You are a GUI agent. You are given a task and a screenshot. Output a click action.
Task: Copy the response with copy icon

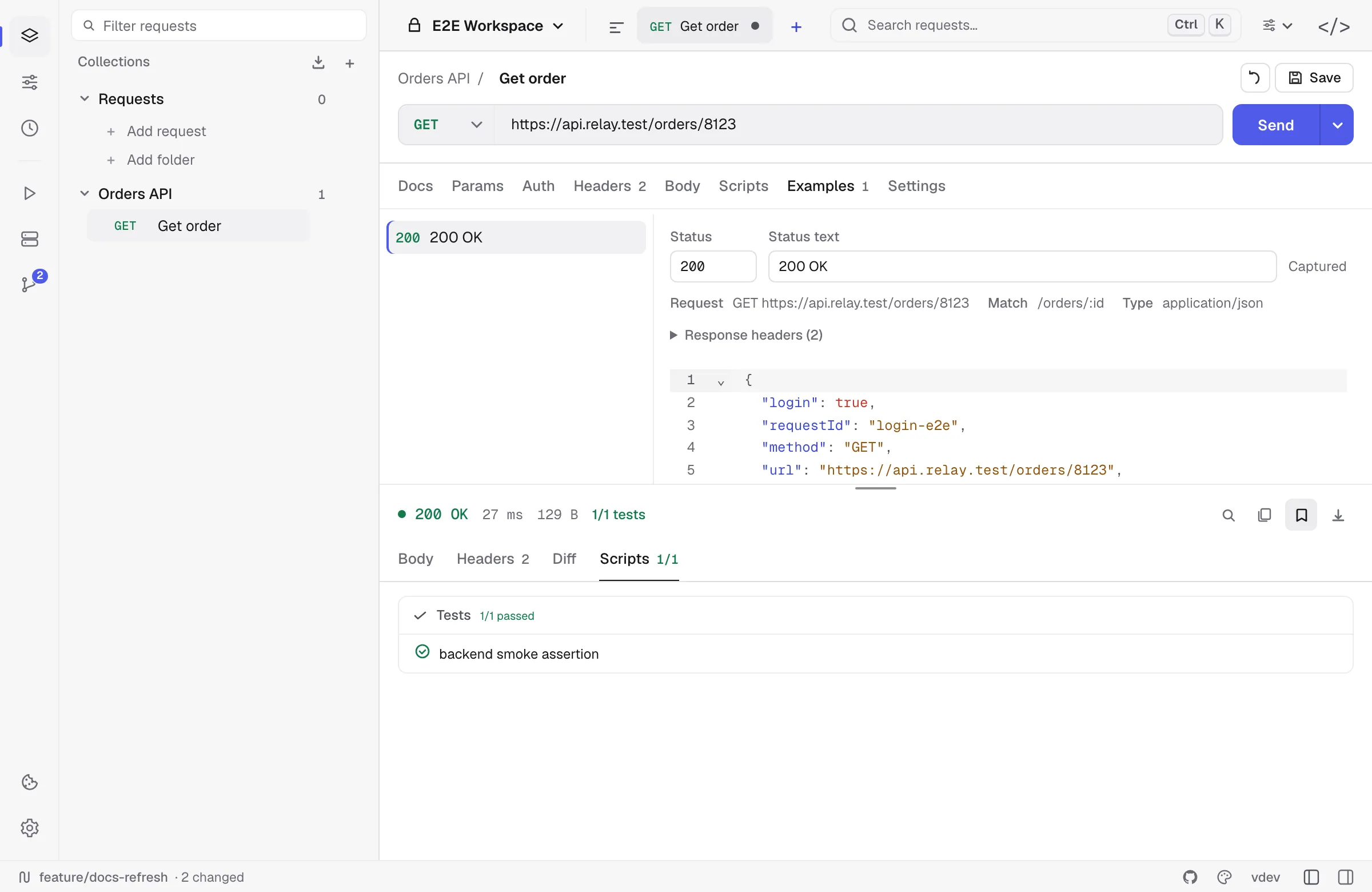pyautogui.click(x=1264, y=515)
